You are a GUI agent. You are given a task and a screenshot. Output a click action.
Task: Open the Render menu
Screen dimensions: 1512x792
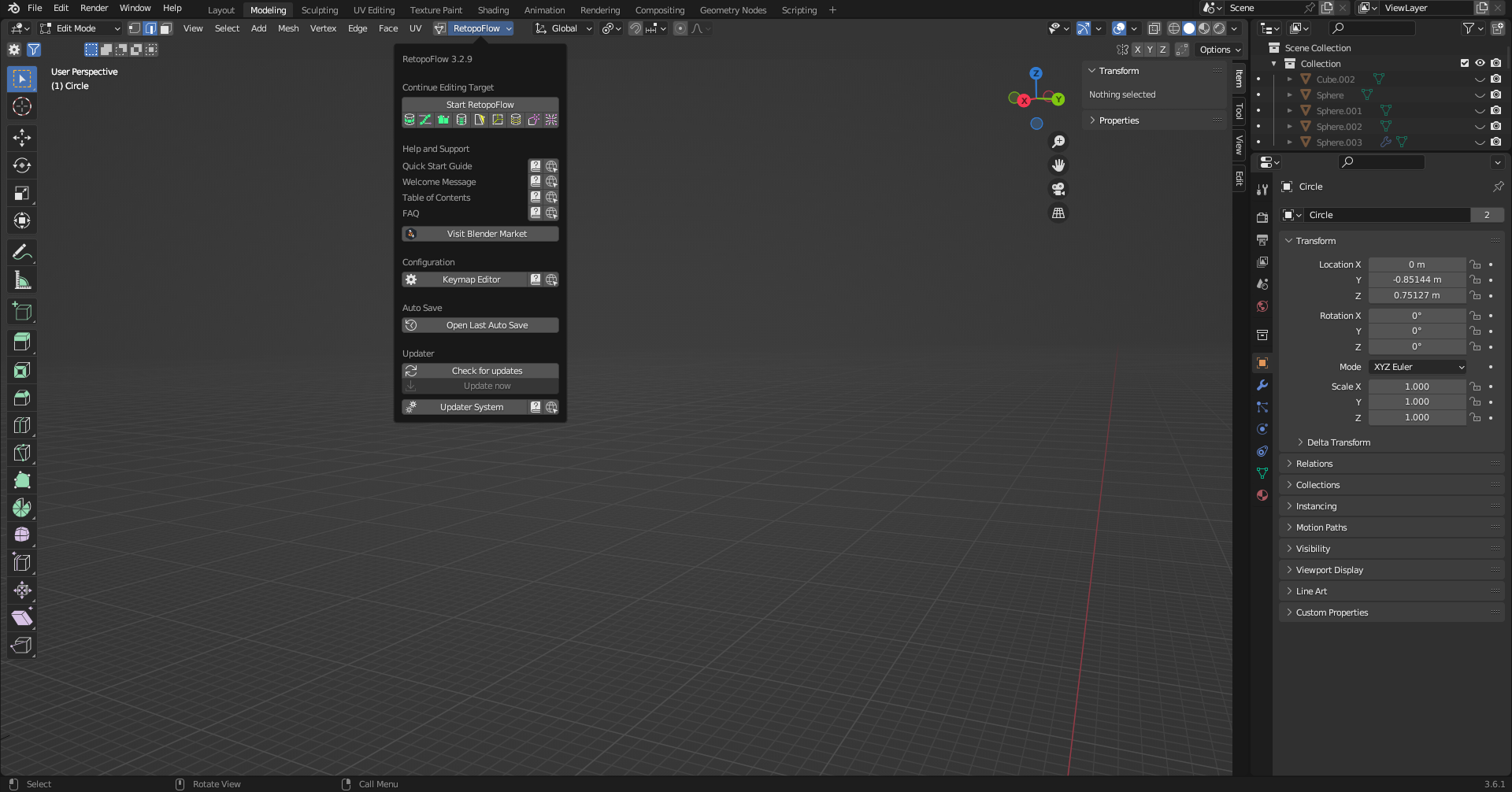tap(94, 8)
